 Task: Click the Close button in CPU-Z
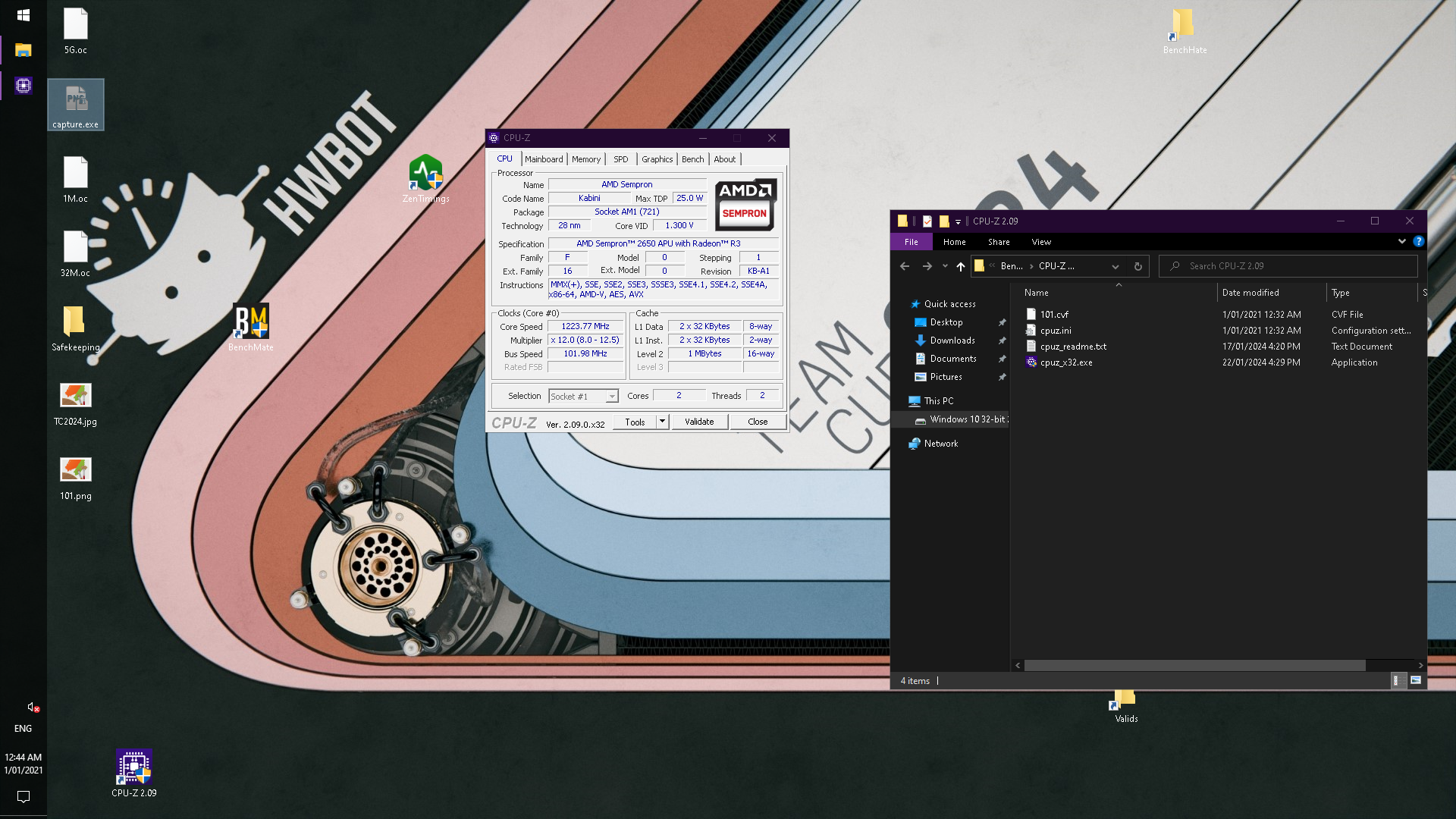coord(758,422)
